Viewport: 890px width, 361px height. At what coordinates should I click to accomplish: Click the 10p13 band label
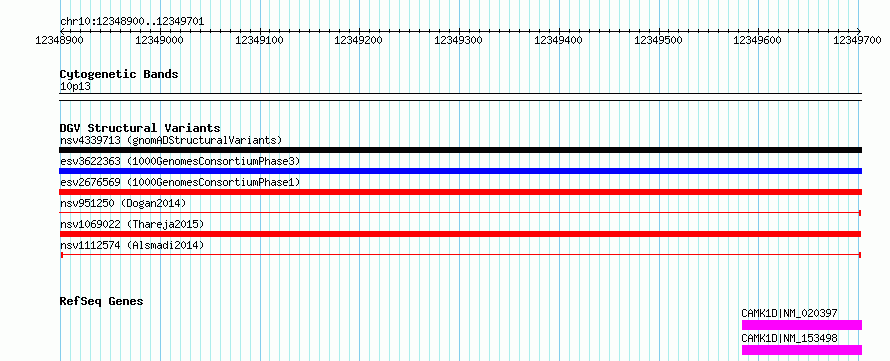tap(75, 87)
